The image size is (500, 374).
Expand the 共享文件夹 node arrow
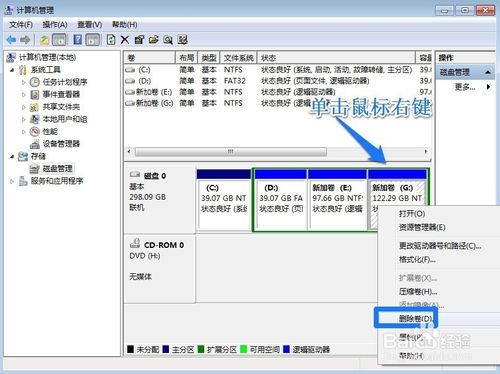coord(23,107)
